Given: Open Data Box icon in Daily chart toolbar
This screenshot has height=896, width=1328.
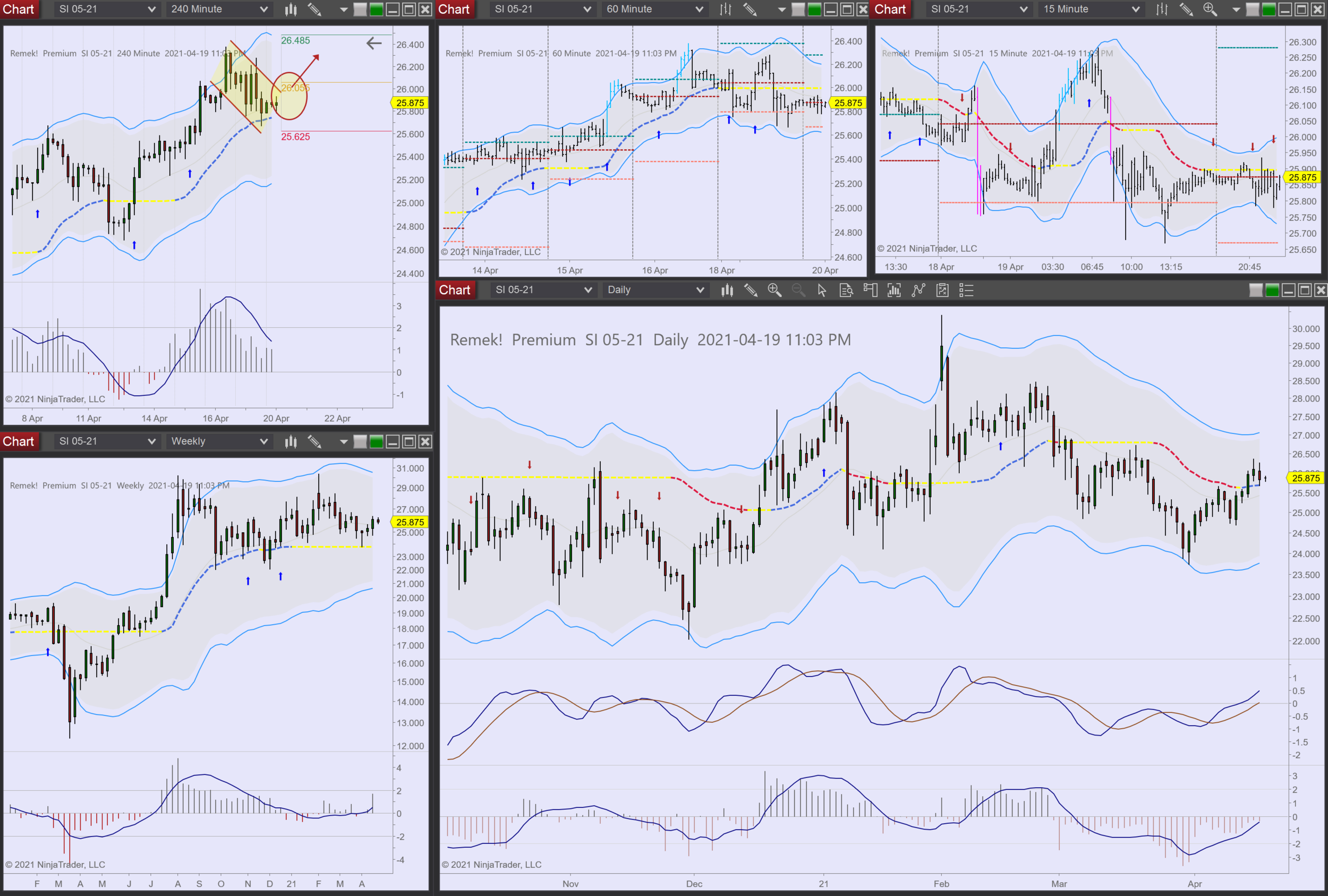Looking at the screenshot, I should (x=846, y=291).
